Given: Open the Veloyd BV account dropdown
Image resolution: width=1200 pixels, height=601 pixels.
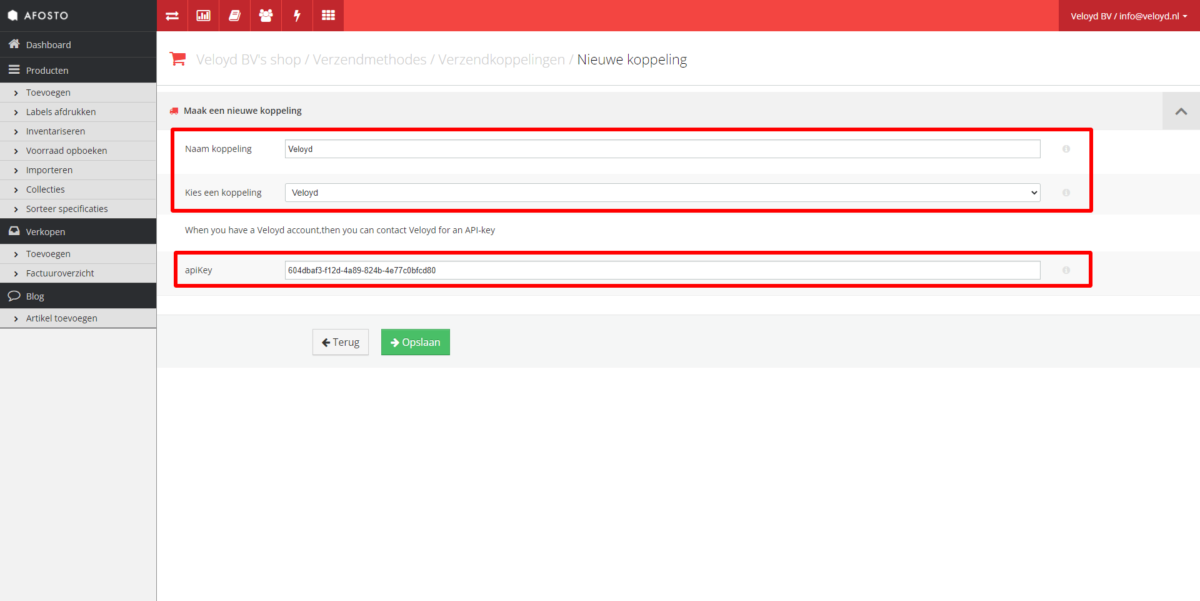Looking at the screenshot, I should pos(1129,15).
